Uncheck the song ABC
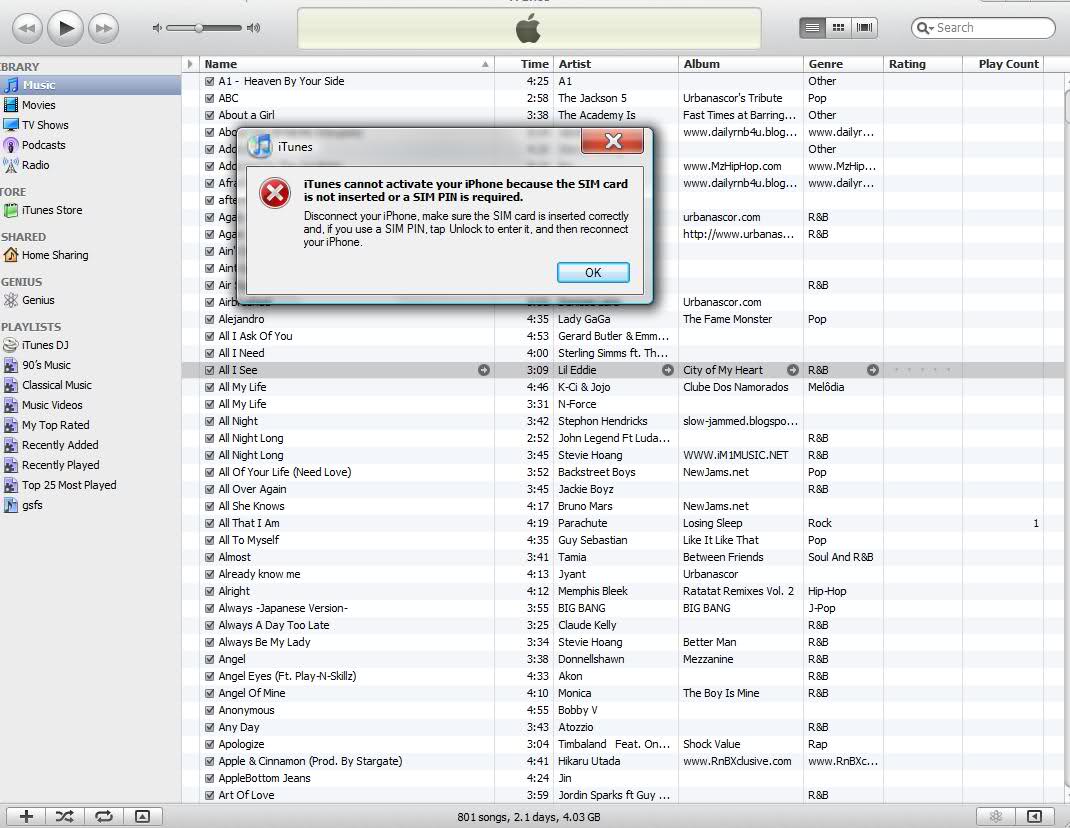This screenshot has height=828, width=1070. tap(209, 98)
